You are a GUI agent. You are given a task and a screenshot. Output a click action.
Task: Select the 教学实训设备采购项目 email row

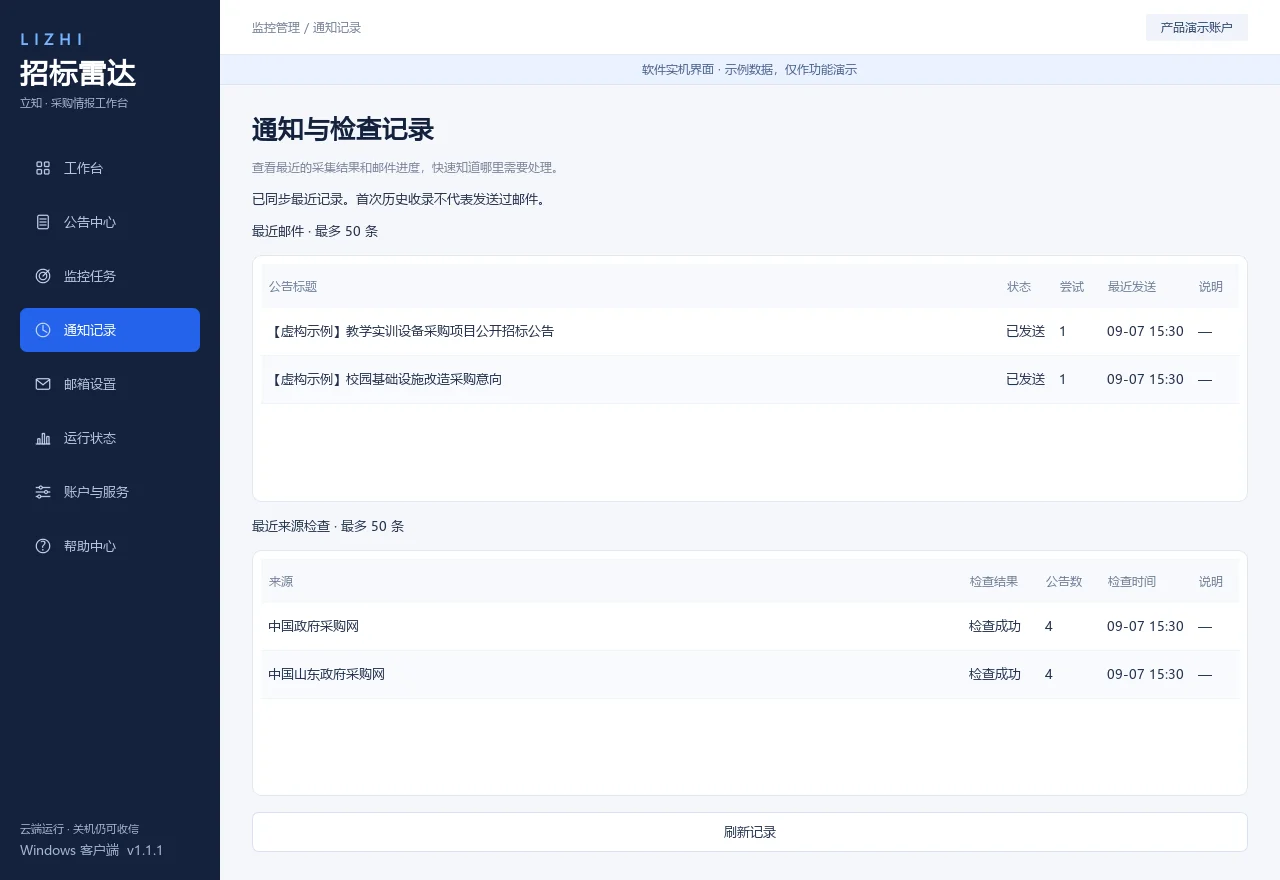(750, 331)
